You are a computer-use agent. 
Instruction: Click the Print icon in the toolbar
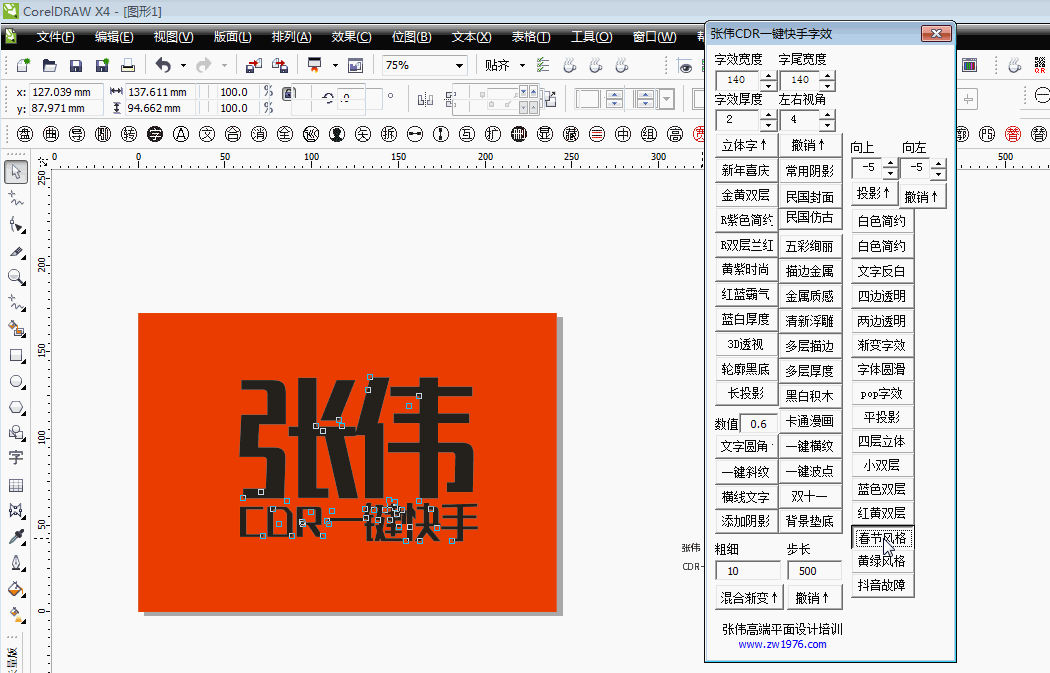(127, 64)
